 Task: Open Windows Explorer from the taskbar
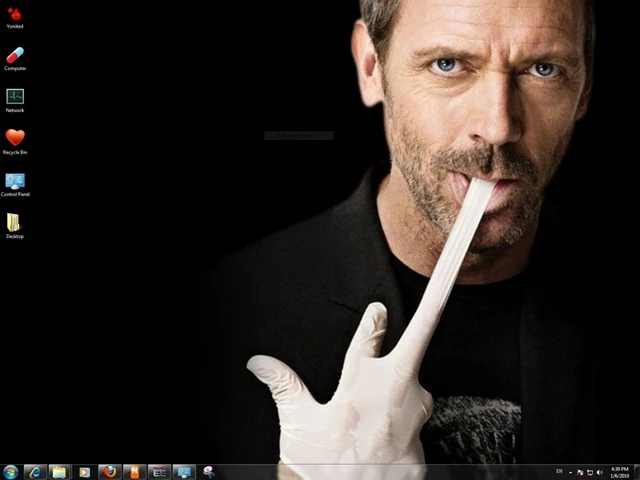point(59,472)
